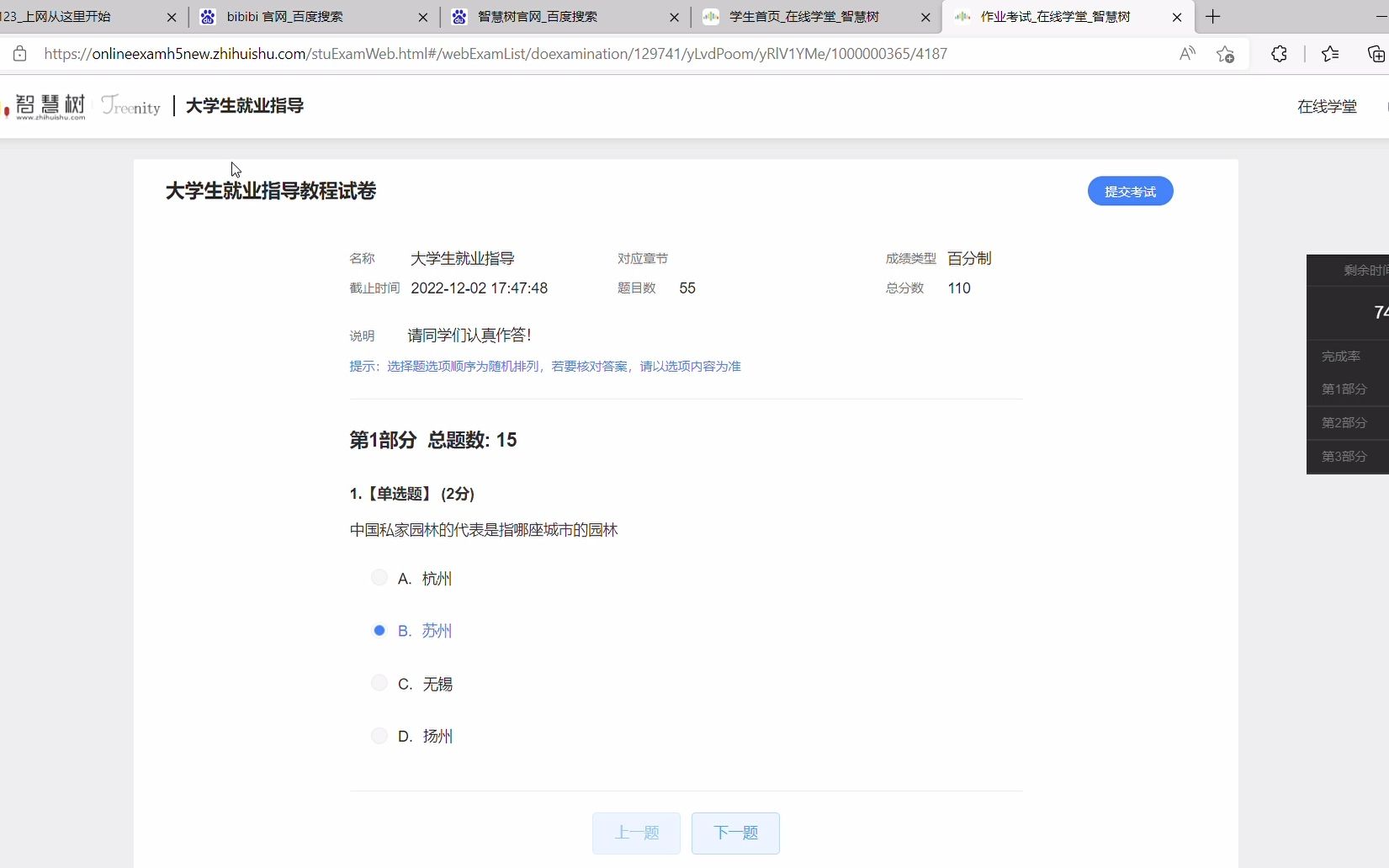Click the 提交考试 submit button
This screenshot has width=1389, height=868.
(x=1130, y=191)
